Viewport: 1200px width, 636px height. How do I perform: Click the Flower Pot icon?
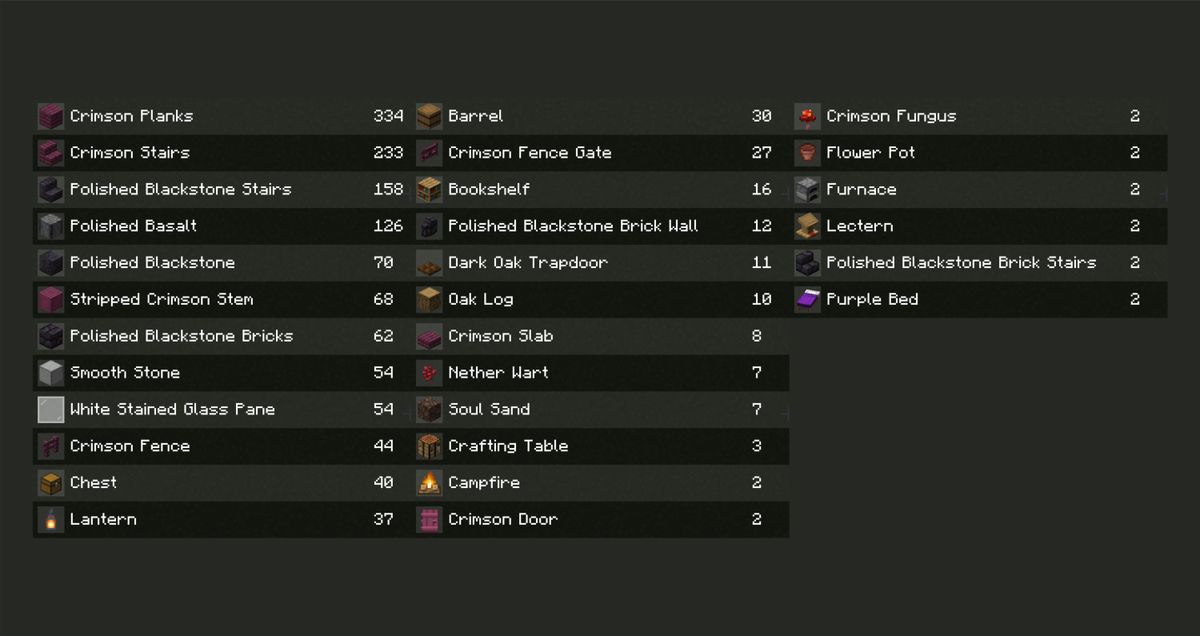click(807, 153)
